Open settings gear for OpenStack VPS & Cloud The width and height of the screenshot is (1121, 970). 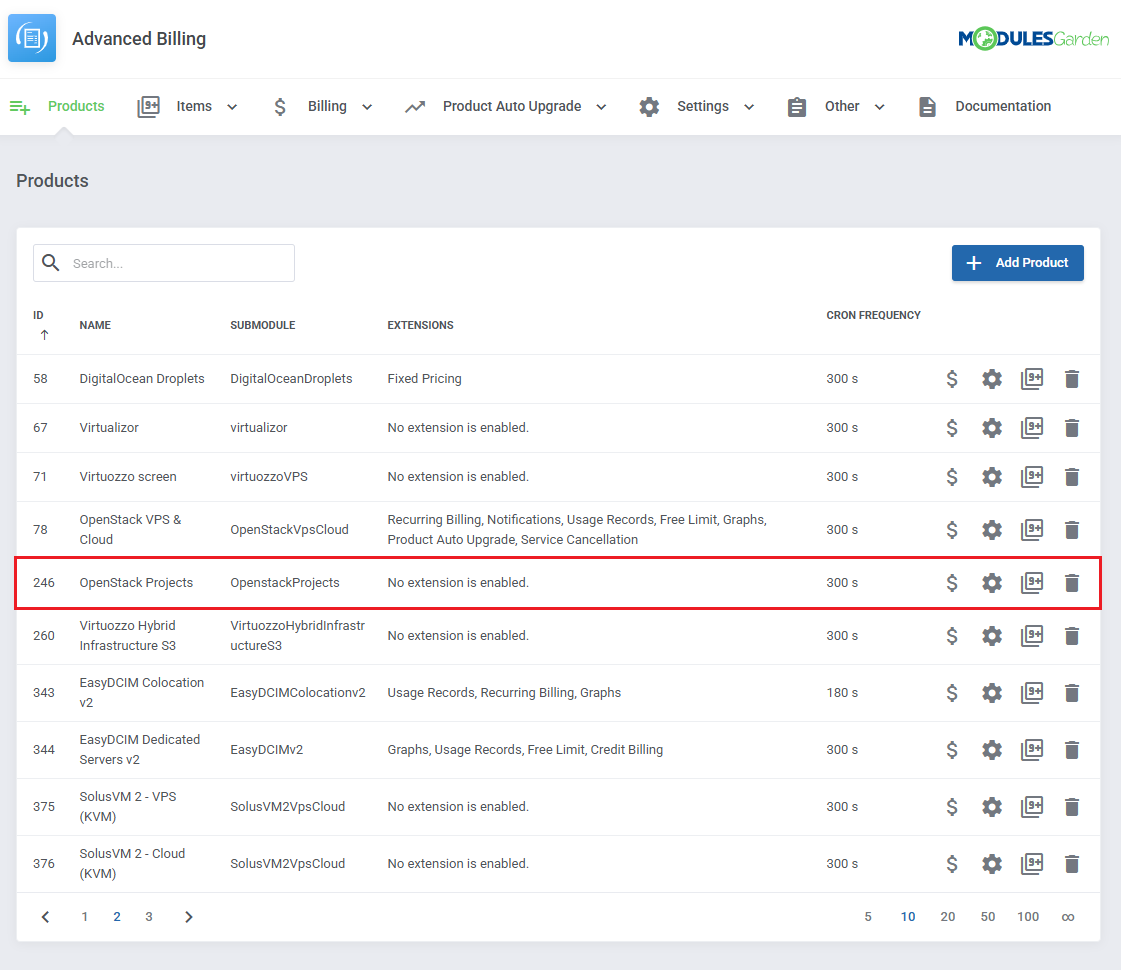click(992, 530)
